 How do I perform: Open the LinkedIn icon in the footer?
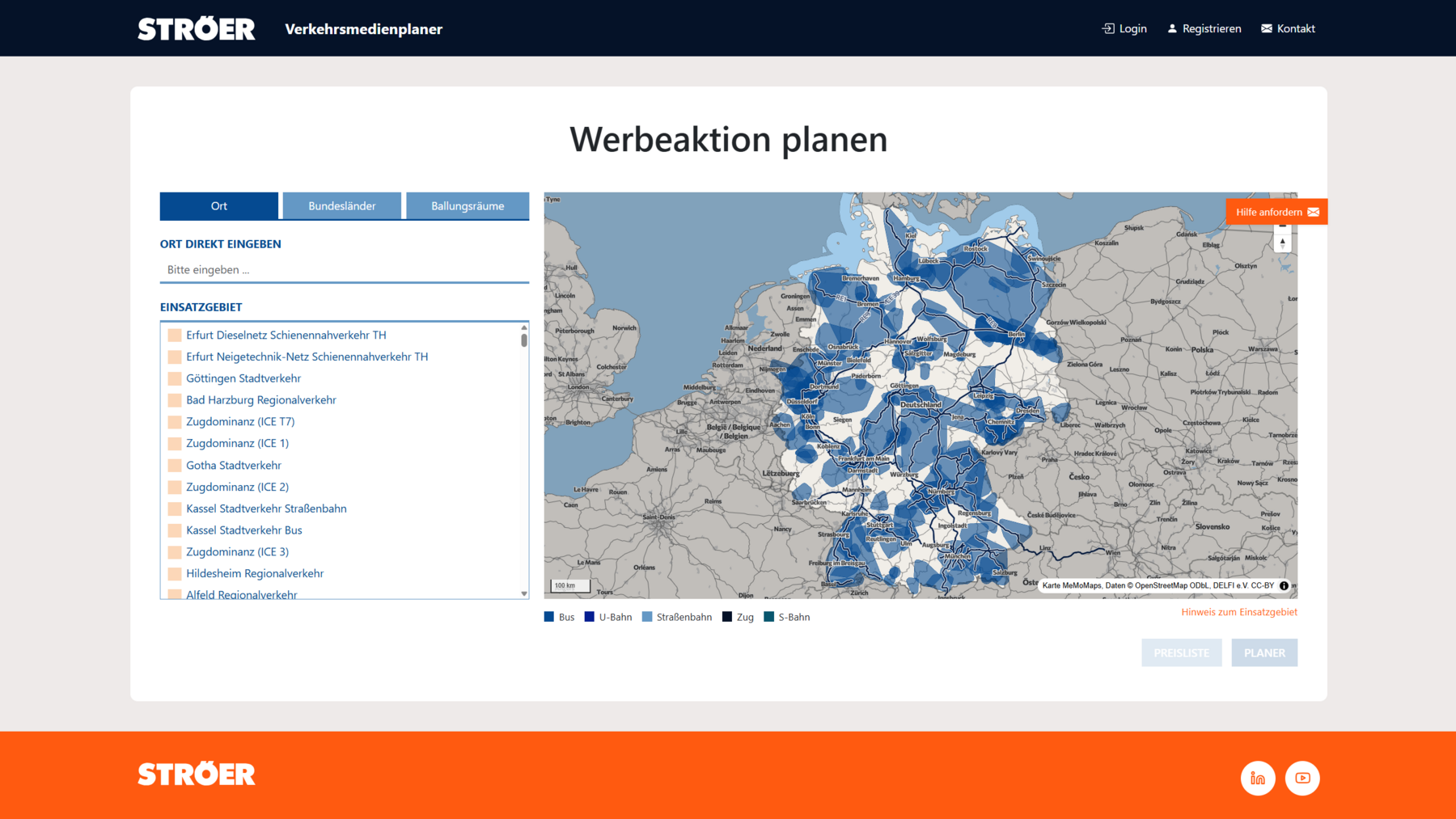1257,778
